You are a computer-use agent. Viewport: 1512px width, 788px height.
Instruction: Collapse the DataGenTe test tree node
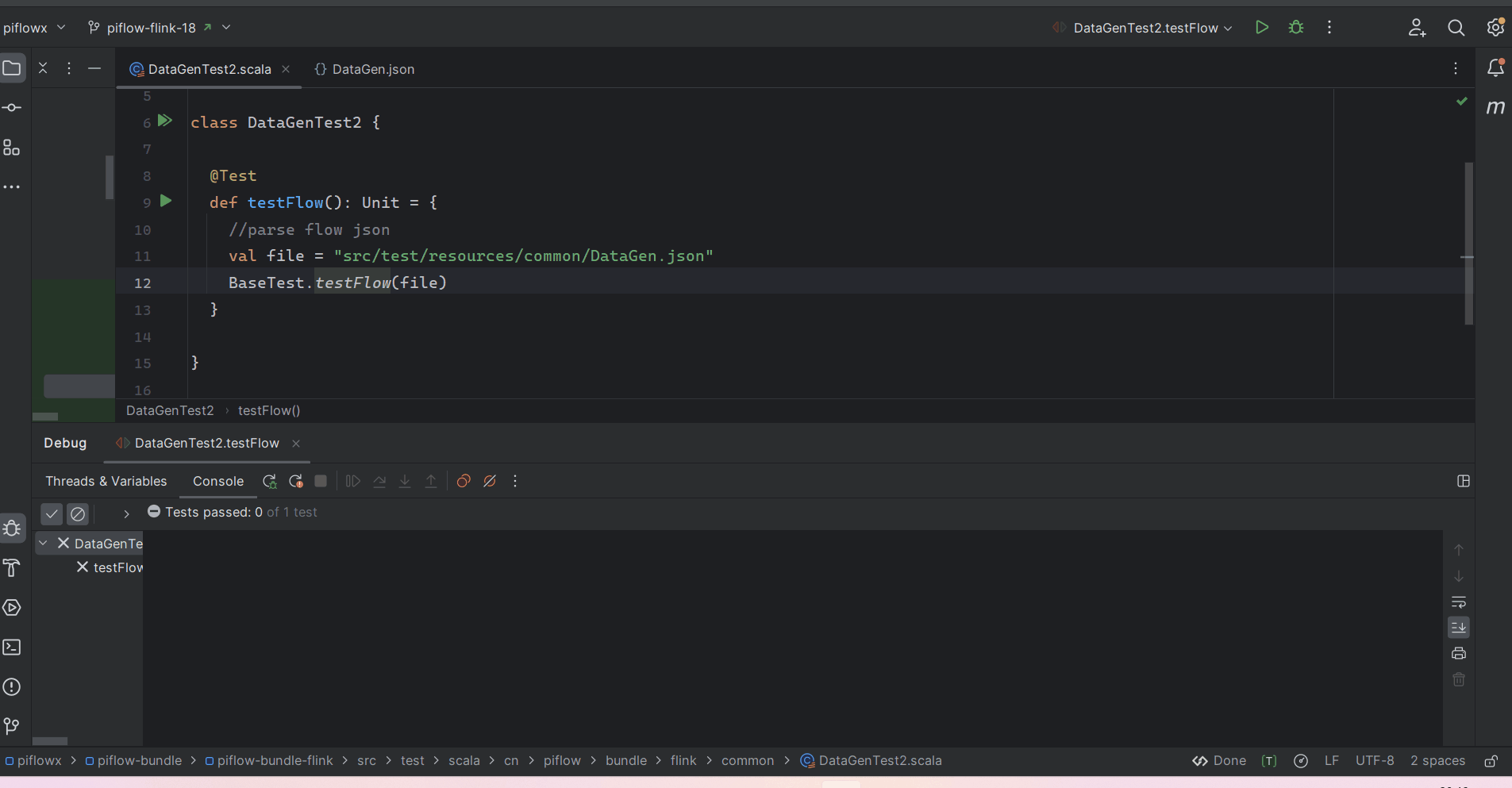[44, 544]
